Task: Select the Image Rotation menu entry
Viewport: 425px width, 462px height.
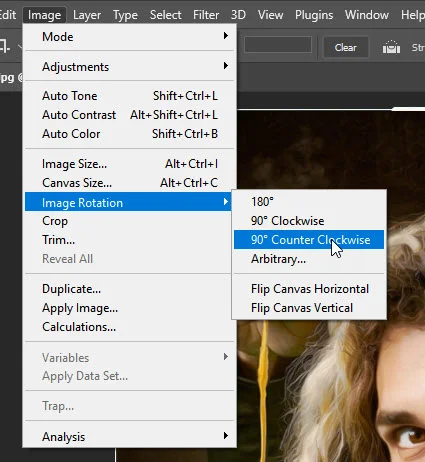Action: pos(129,202)
